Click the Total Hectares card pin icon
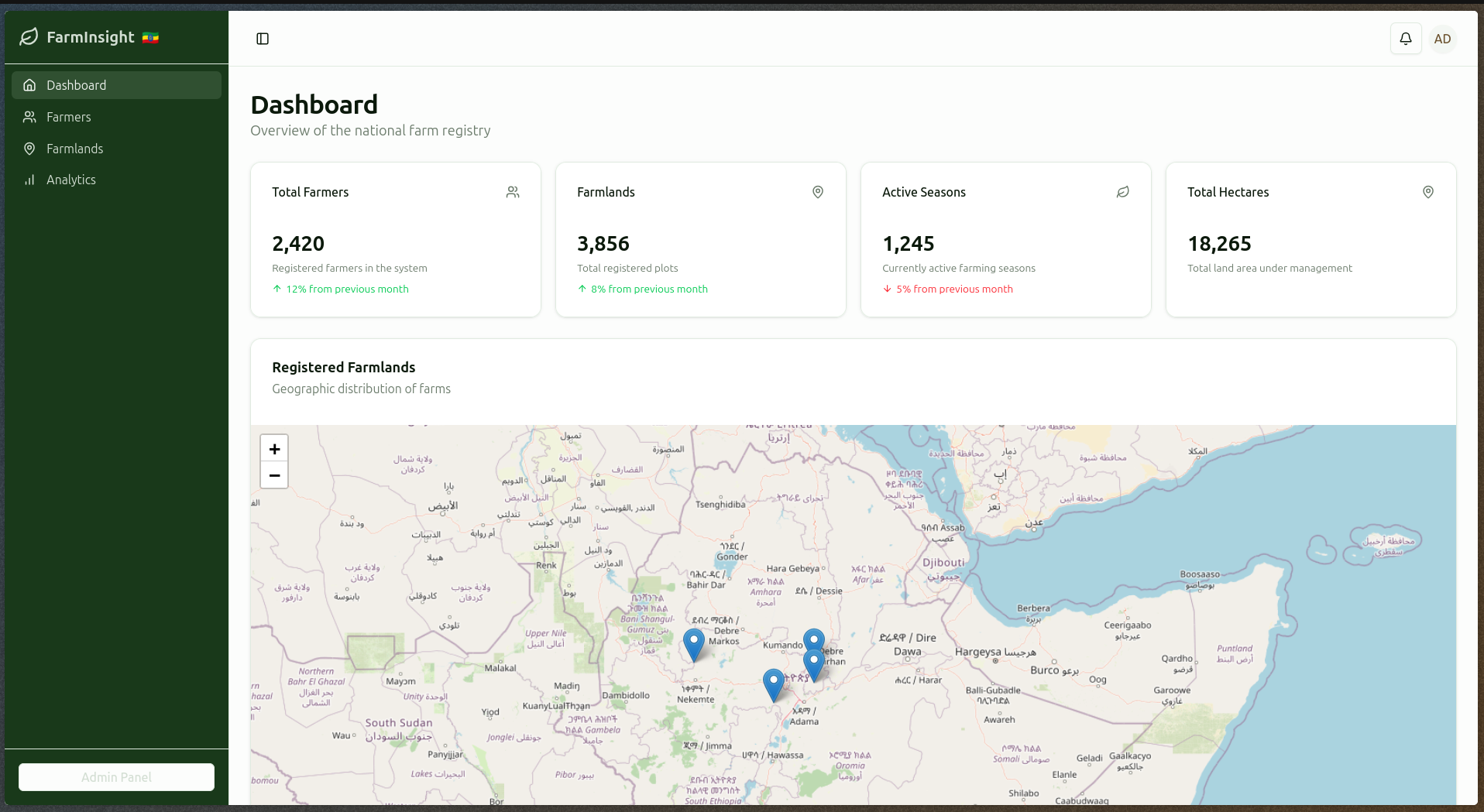The width and height of the screenshot is (1484, 812). (1428, 192)
